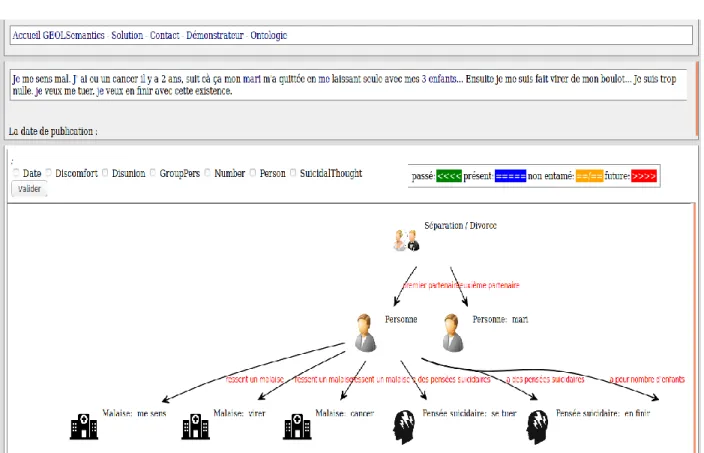The image size is (704, 453).
Task: Click the 'Malaise: cancer' label
Action: pos(344,413)
